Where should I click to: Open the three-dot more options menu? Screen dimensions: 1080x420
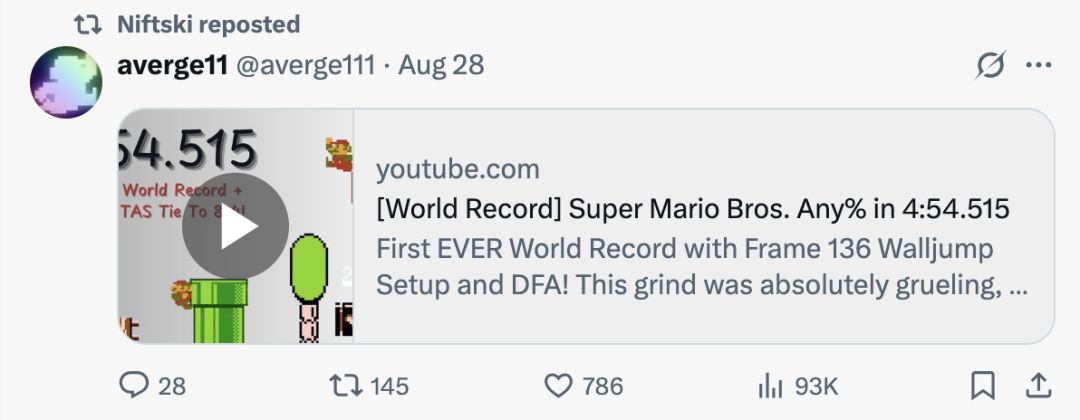1039,67
